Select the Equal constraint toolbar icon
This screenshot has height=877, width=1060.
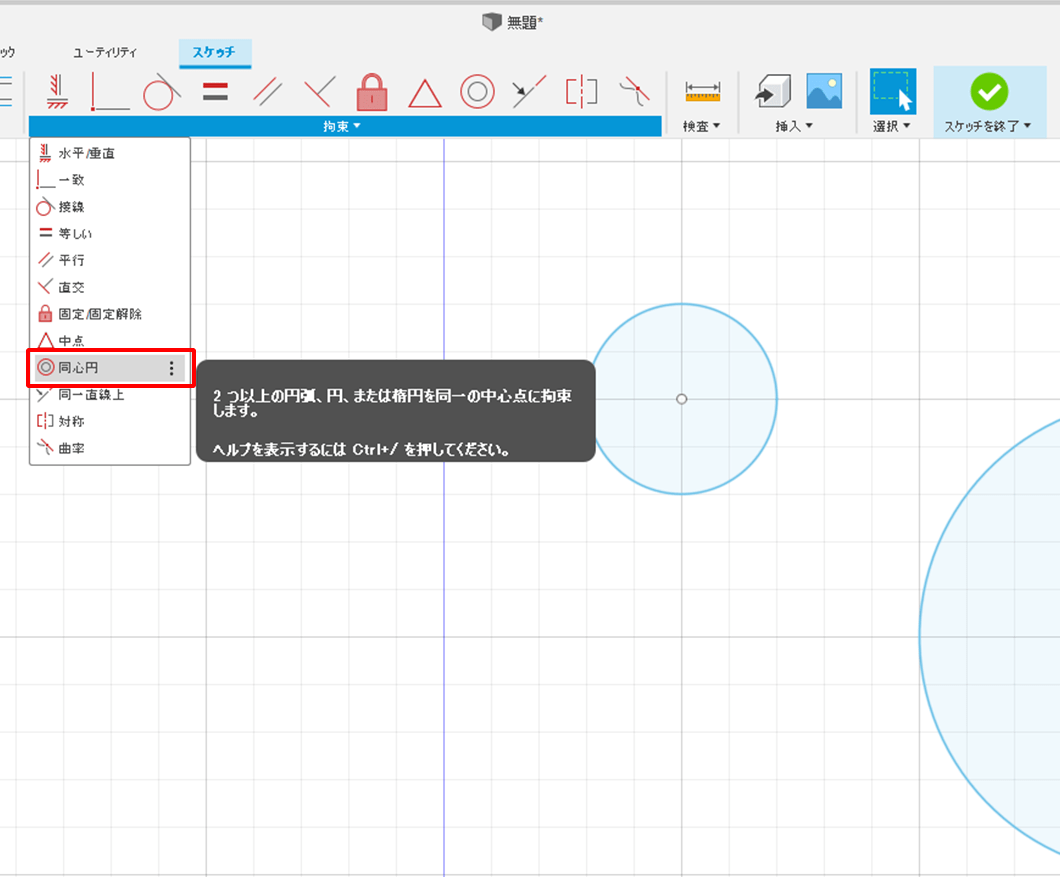click(215, 91)
